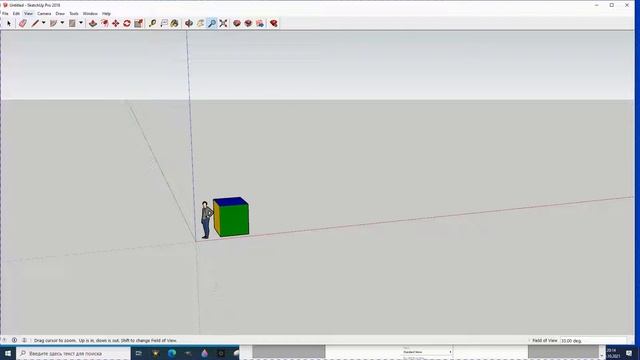
Task: Open the Window menu
Action: tap(90, 13)
